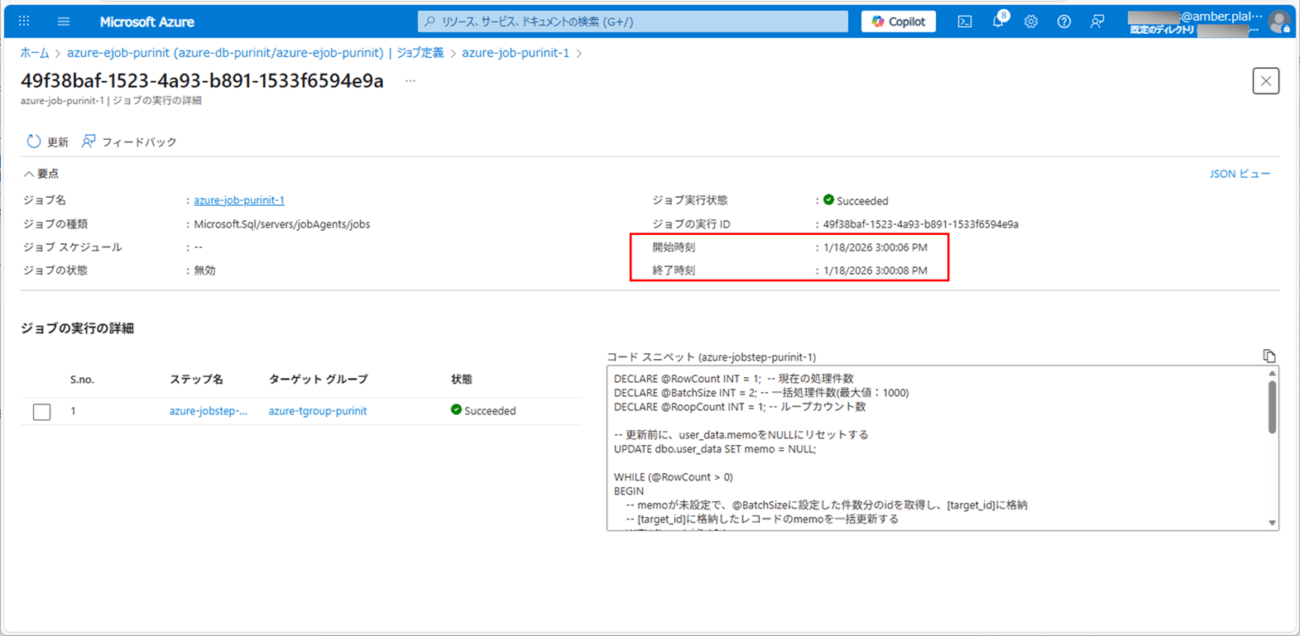Go to ホーム in the breadcrumb
Screen dimensions: 1300x636
tap(34, 53)
